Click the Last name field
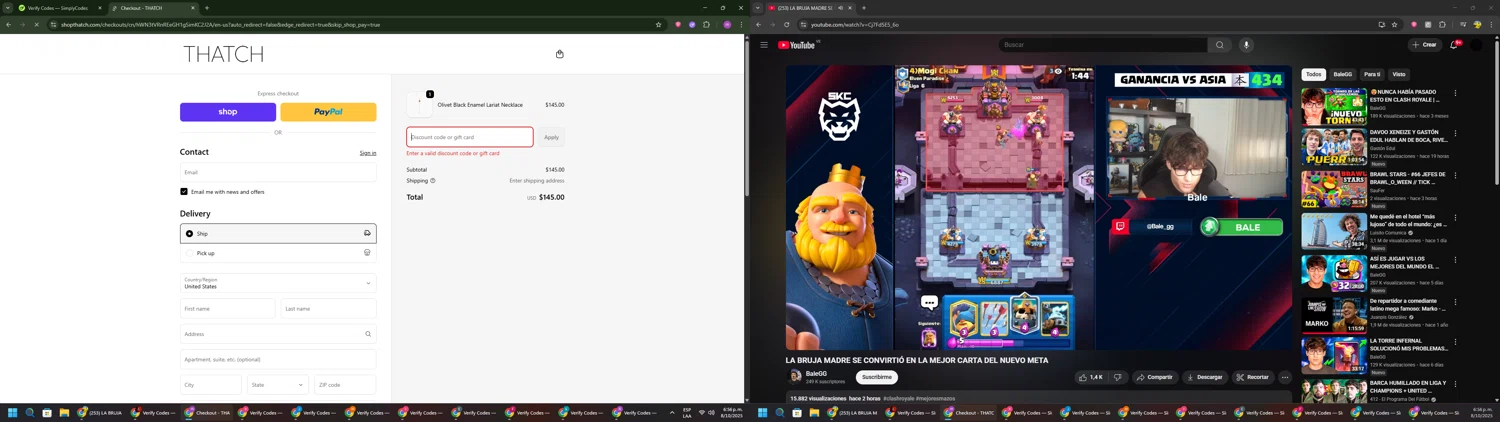The image size is (1500, 422). [329, 309]
